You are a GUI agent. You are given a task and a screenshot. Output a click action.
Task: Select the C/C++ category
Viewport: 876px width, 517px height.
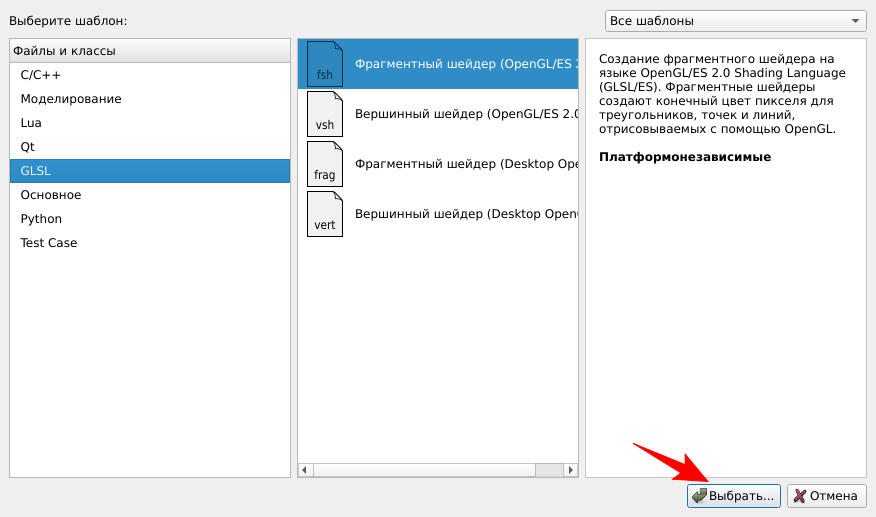pyautogui.click(x=39, y=75)
